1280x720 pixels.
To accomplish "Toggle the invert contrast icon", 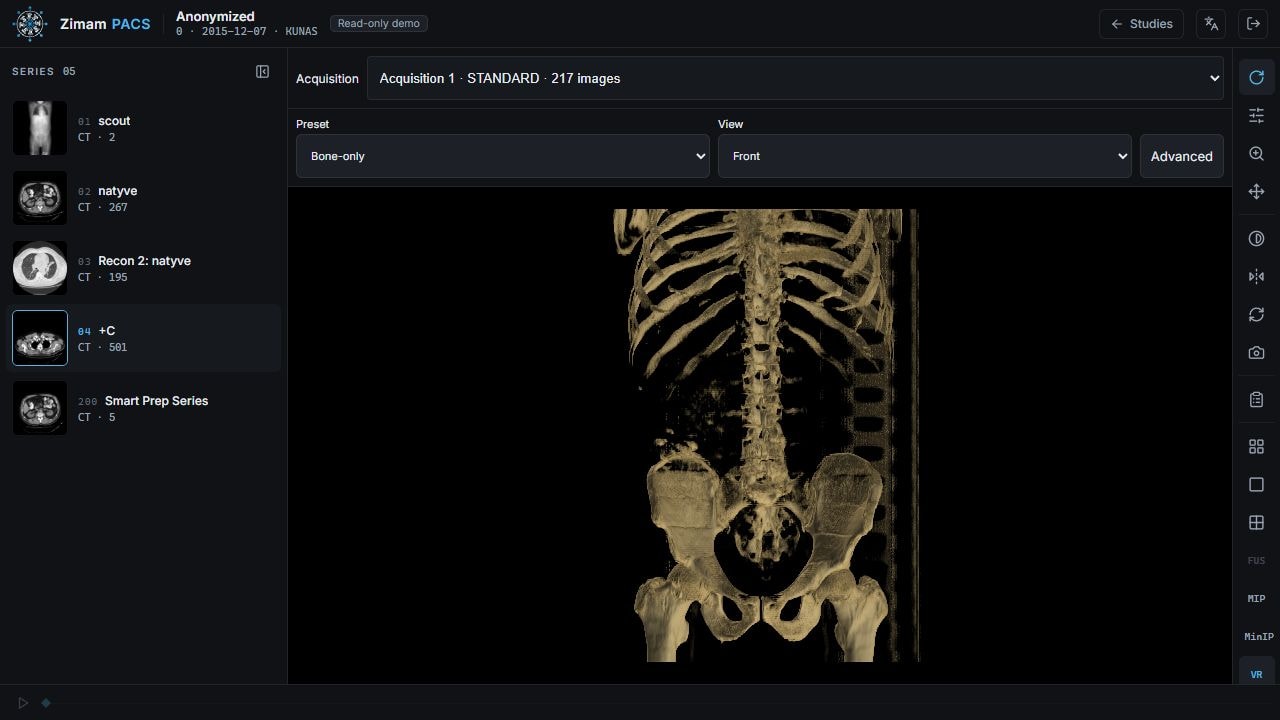I will [1256, 239].
